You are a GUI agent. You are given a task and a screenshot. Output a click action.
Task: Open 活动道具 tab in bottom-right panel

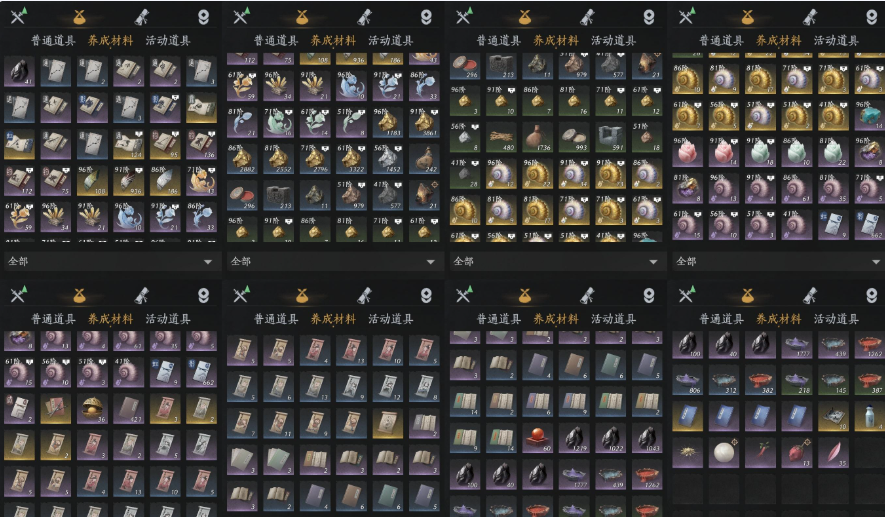tap(836, 319)
